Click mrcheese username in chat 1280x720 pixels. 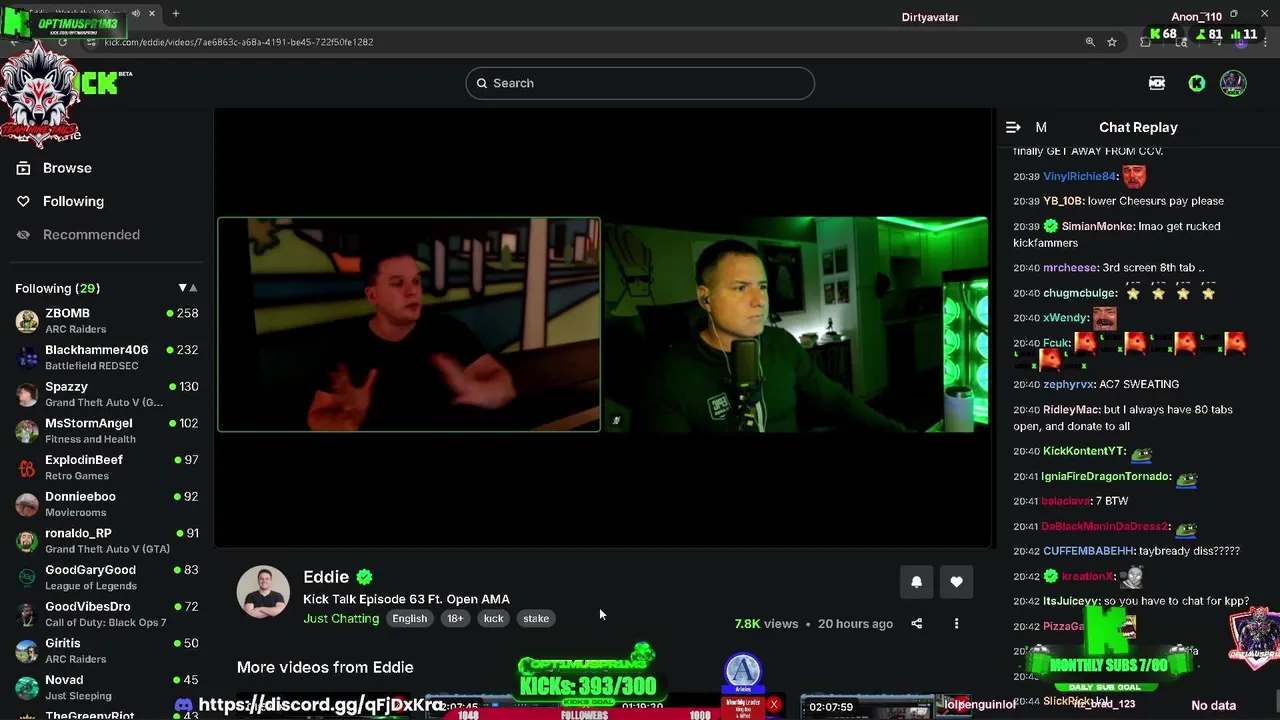(1070, 268)
